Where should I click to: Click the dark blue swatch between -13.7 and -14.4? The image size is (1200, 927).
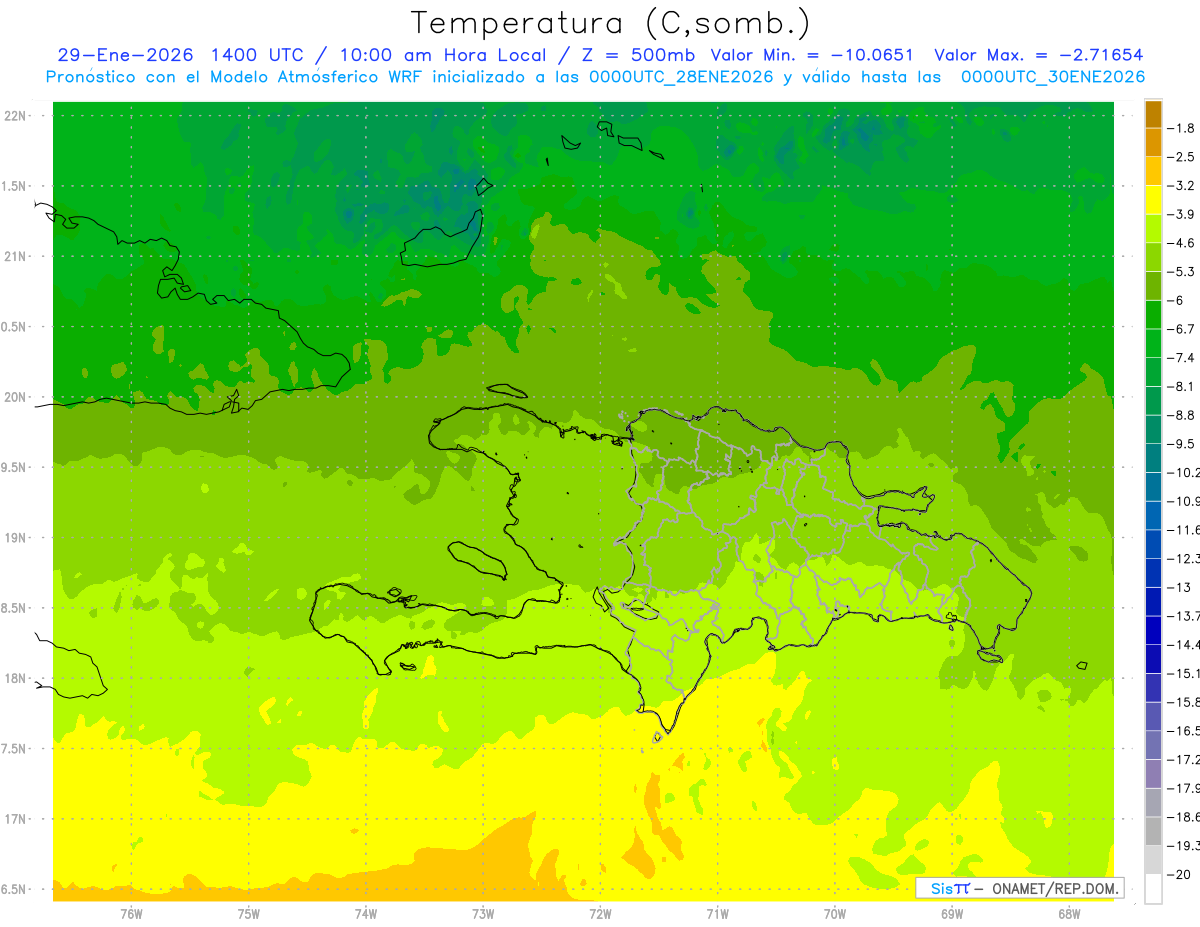point(1153,630)
